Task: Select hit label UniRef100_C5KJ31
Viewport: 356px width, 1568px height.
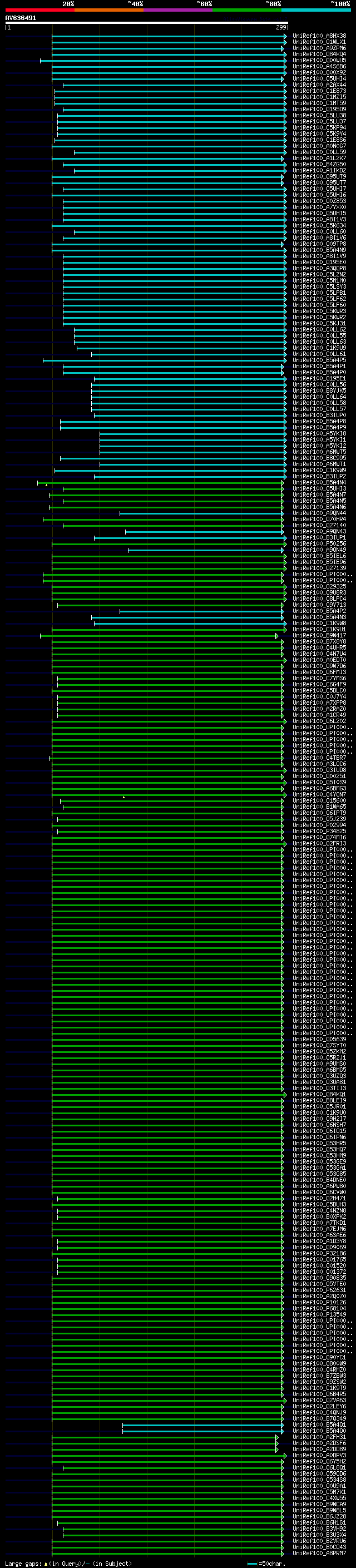Action: (x=319, y=323)
